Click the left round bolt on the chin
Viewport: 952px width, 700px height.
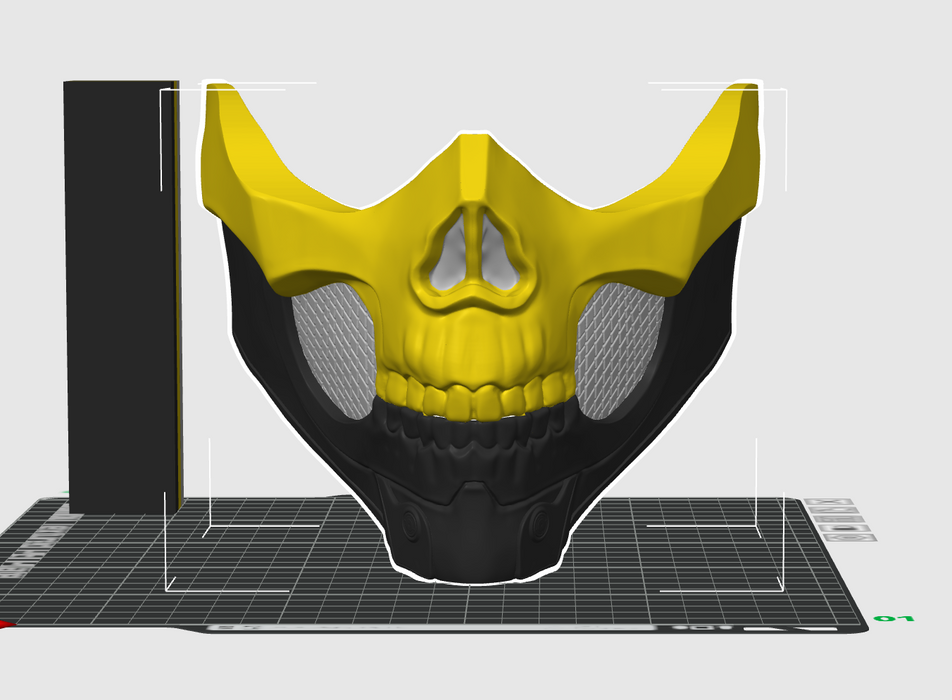pos(410,521)
